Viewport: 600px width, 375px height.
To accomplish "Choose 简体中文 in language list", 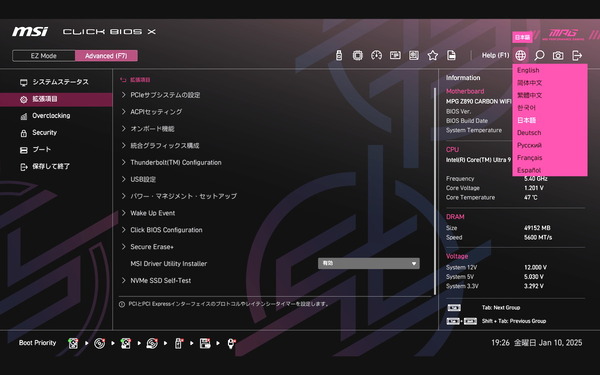I will pyautogui.click(x=530, y=83).
